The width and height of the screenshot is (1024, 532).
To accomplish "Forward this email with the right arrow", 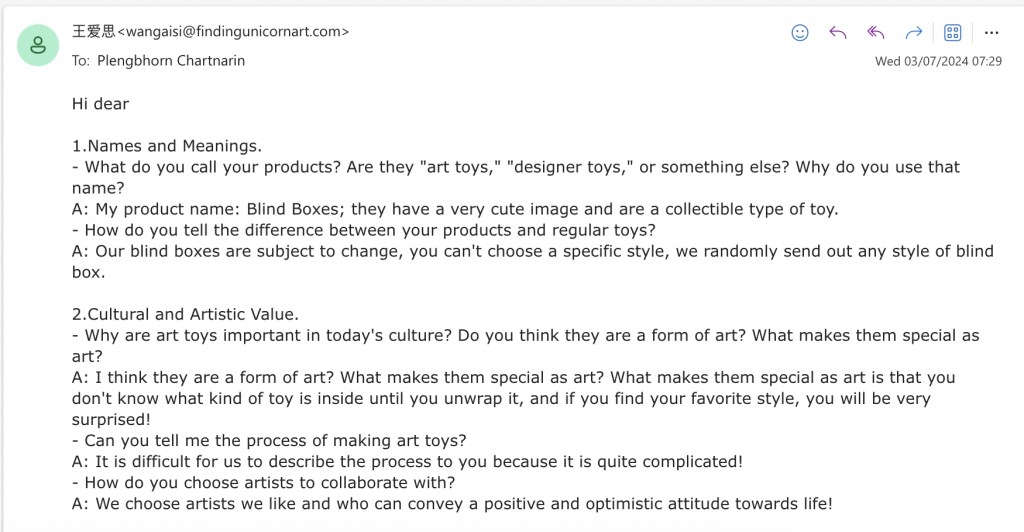I will pyautogui.click(x=914, y=33).
